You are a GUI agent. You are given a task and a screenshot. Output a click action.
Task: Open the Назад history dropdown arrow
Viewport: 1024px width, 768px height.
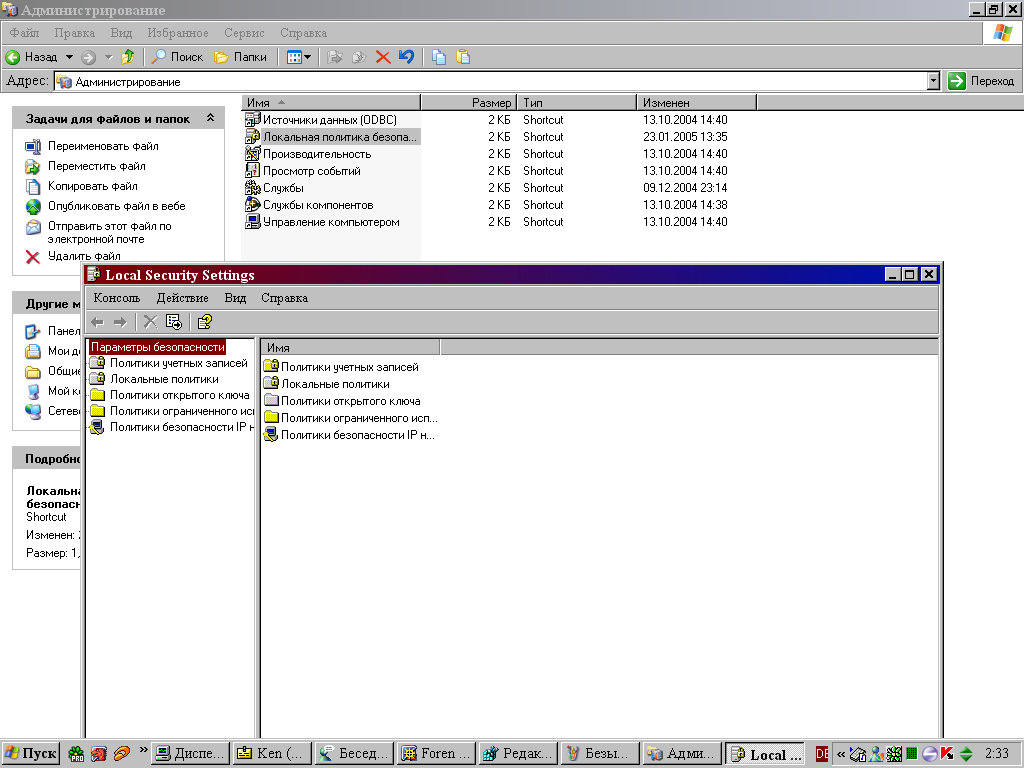pyautogui.click(x=70, y=57)
